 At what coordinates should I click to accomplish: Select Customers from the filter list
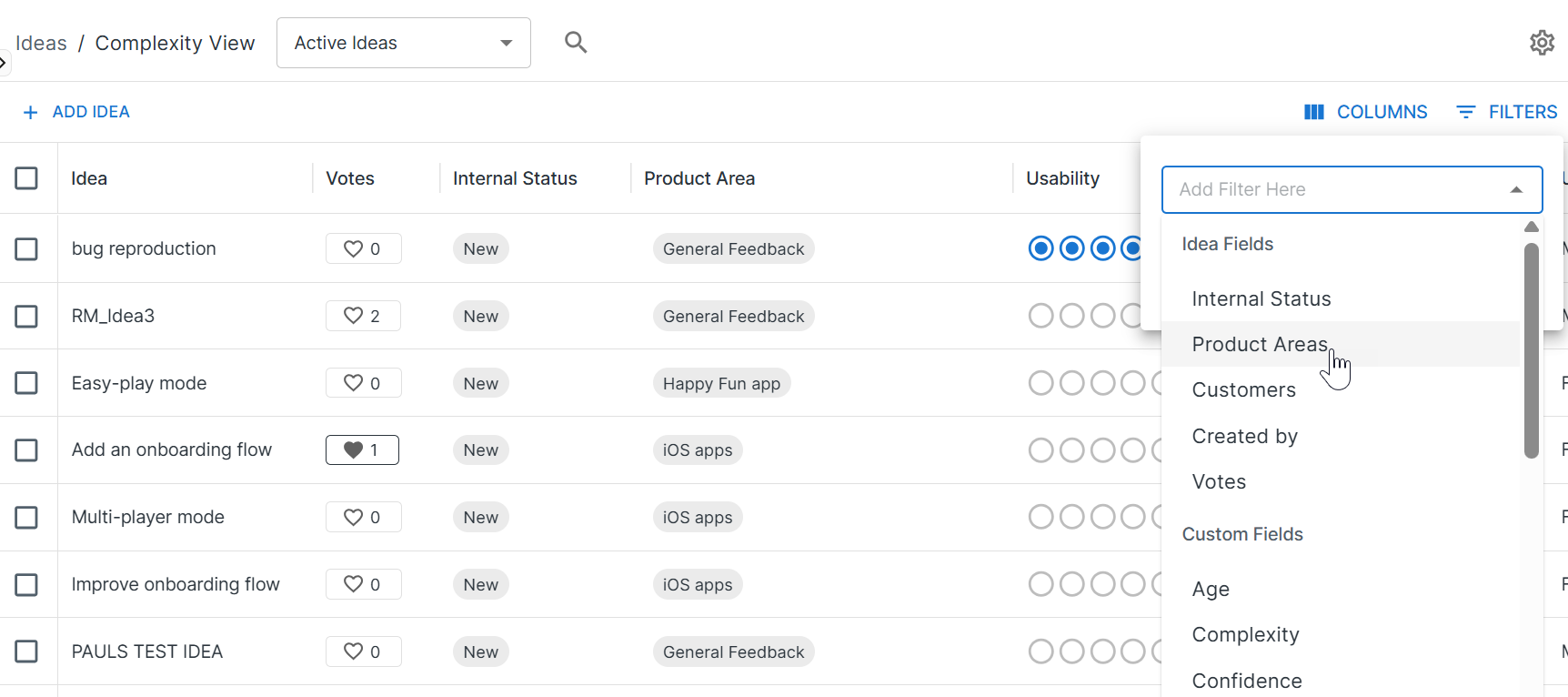[x=1243, y=389]
